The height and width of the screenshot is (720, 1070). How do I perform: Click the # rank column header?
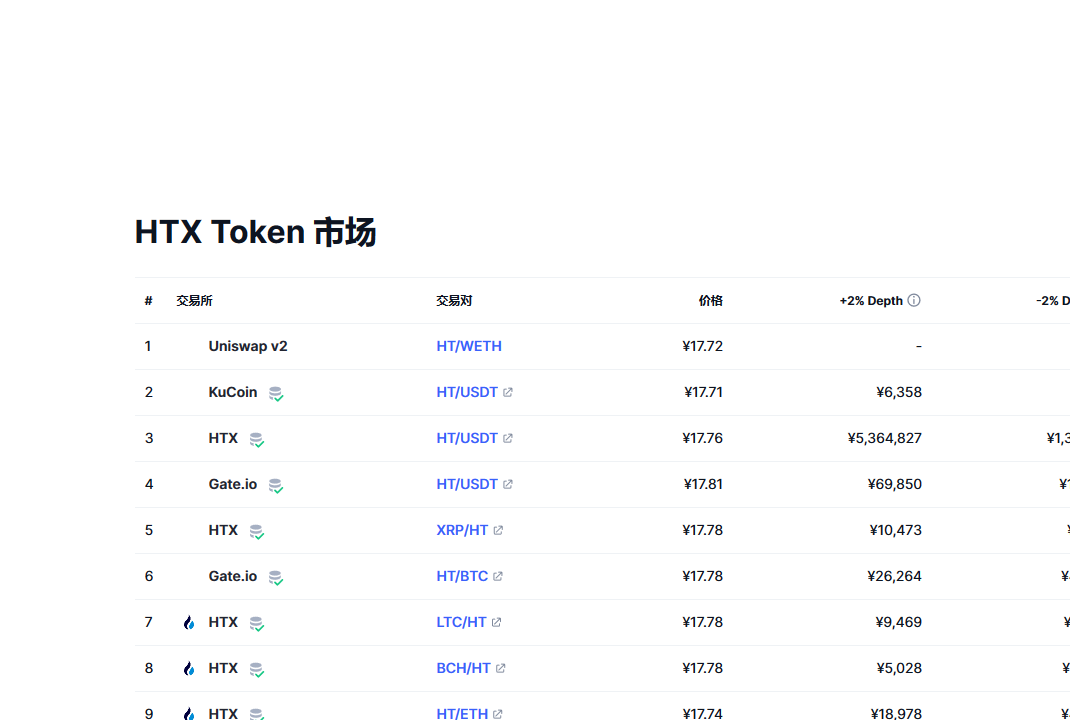pyautogui.click(x=148, y=300)
